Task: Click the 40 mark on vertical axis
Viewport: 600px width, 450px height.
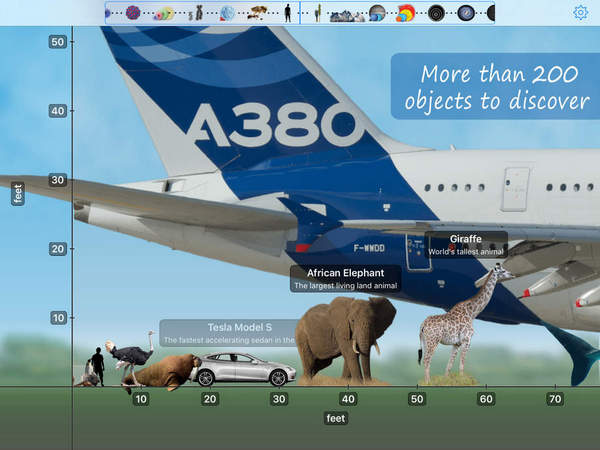Action: click(x=58, y=111)
